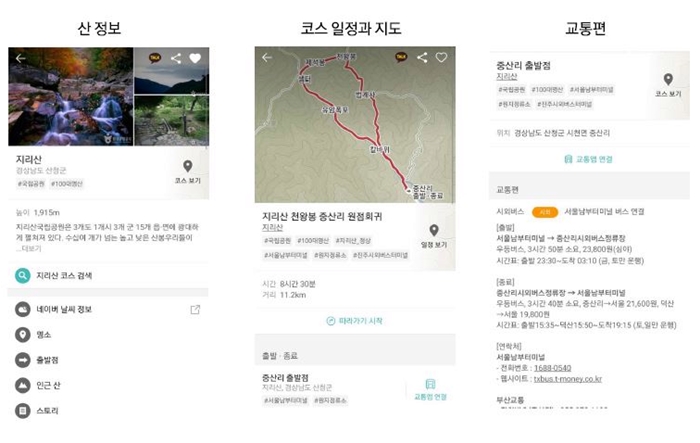Expand description with 더보기

pyautogui.click(x=31, y=248)
